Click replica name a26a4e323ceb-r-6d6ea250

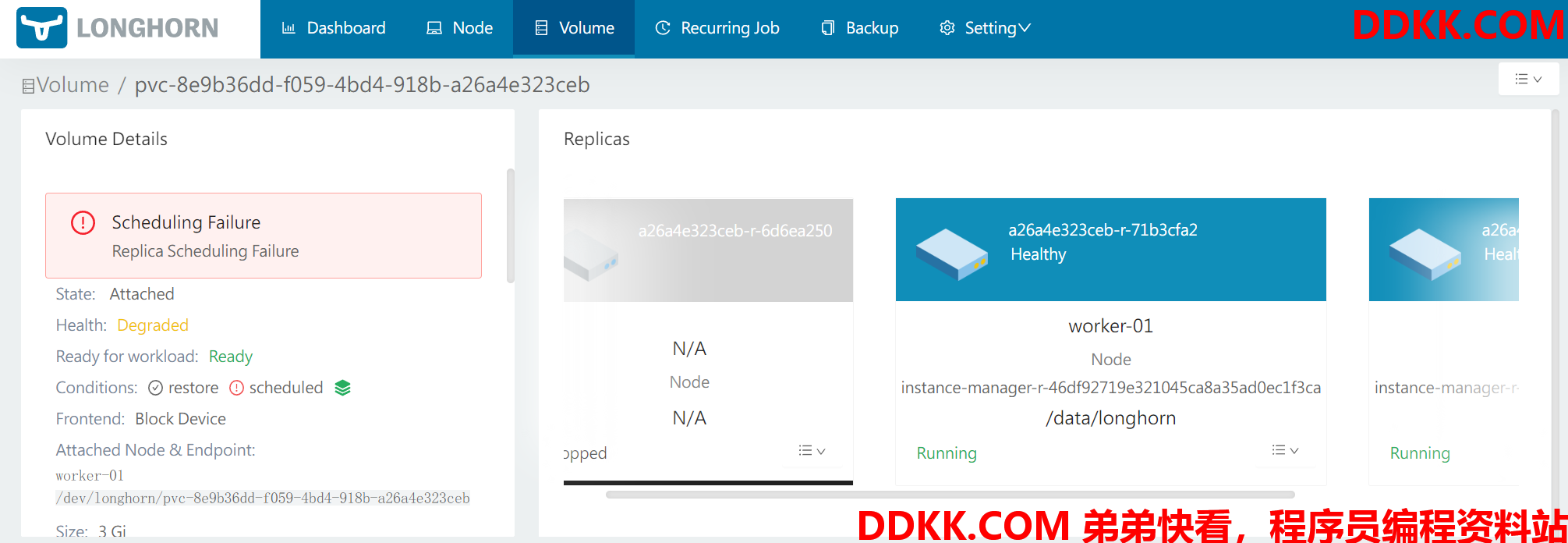pos(735,231)
